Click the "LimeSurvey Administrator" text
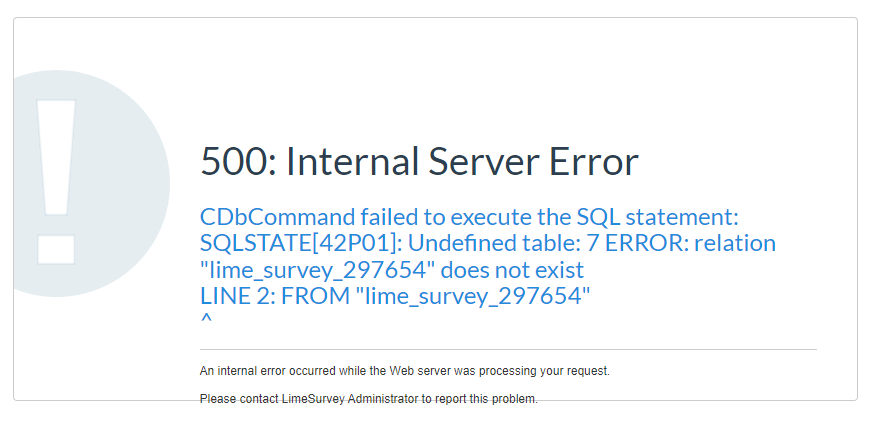This screenshot has width=892, height=435. [346, 399]
